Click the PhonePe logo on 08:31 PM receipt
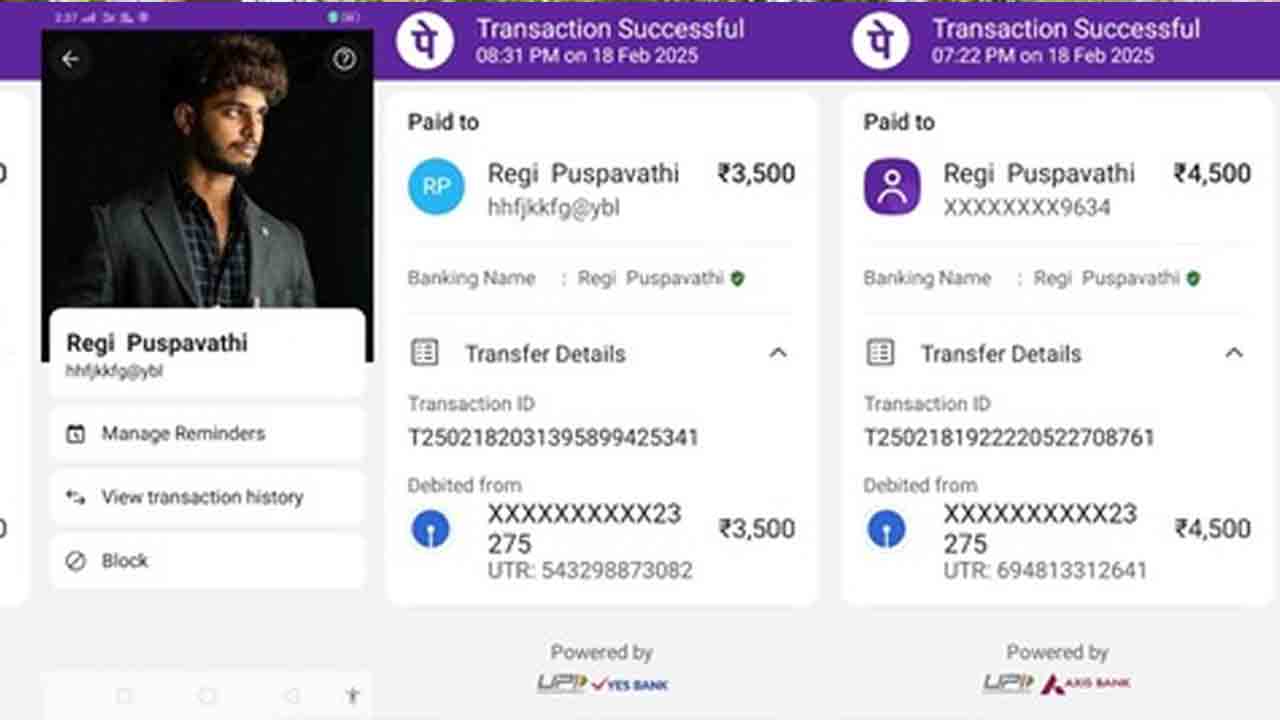The width and height of the screenshot is (1280, 720). [425, 41]
